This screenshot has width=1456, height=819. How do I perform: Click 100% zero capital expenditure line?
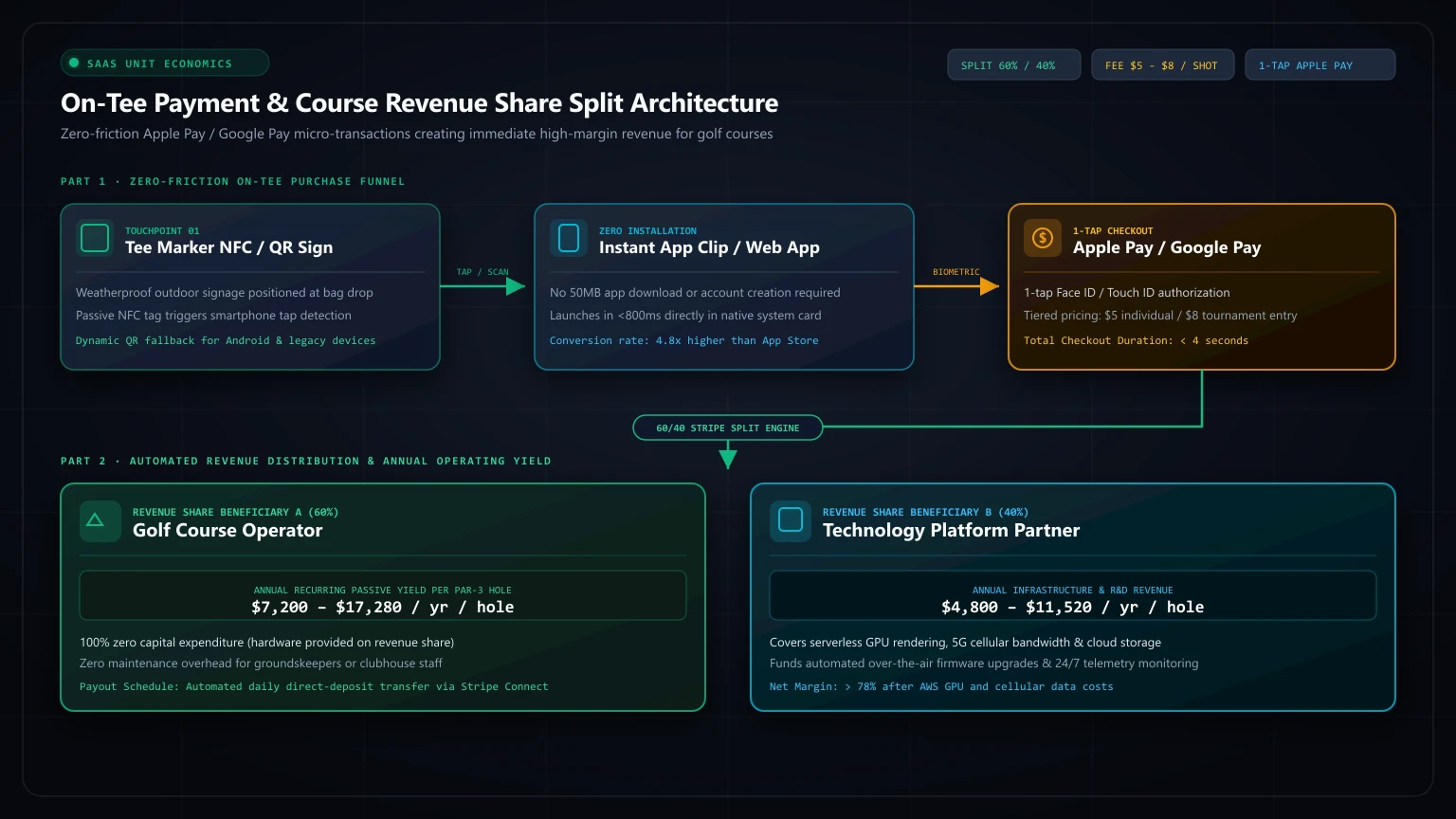(266, 643)
